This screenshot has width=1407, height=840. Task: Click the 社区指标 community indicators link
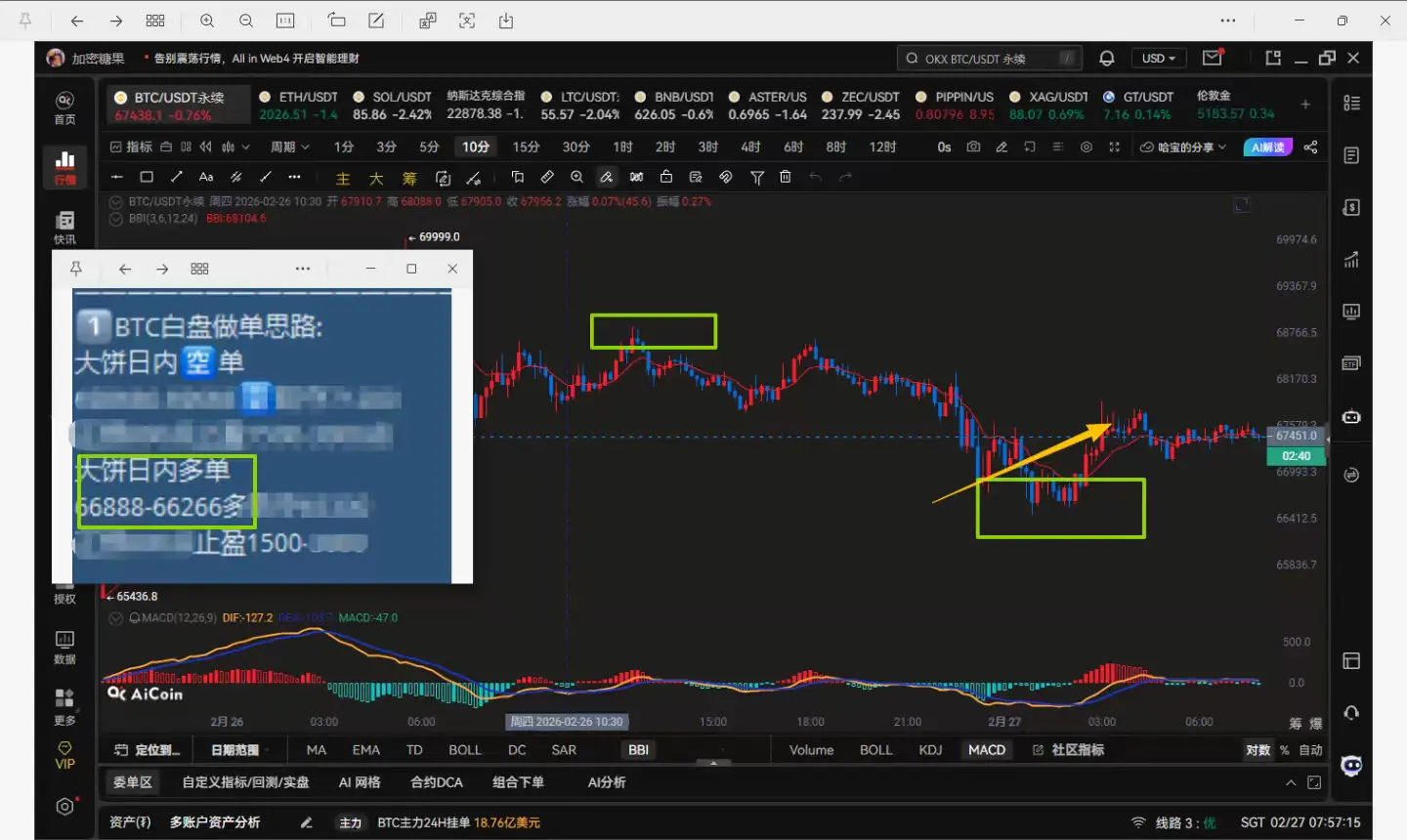pos(1069,750)
